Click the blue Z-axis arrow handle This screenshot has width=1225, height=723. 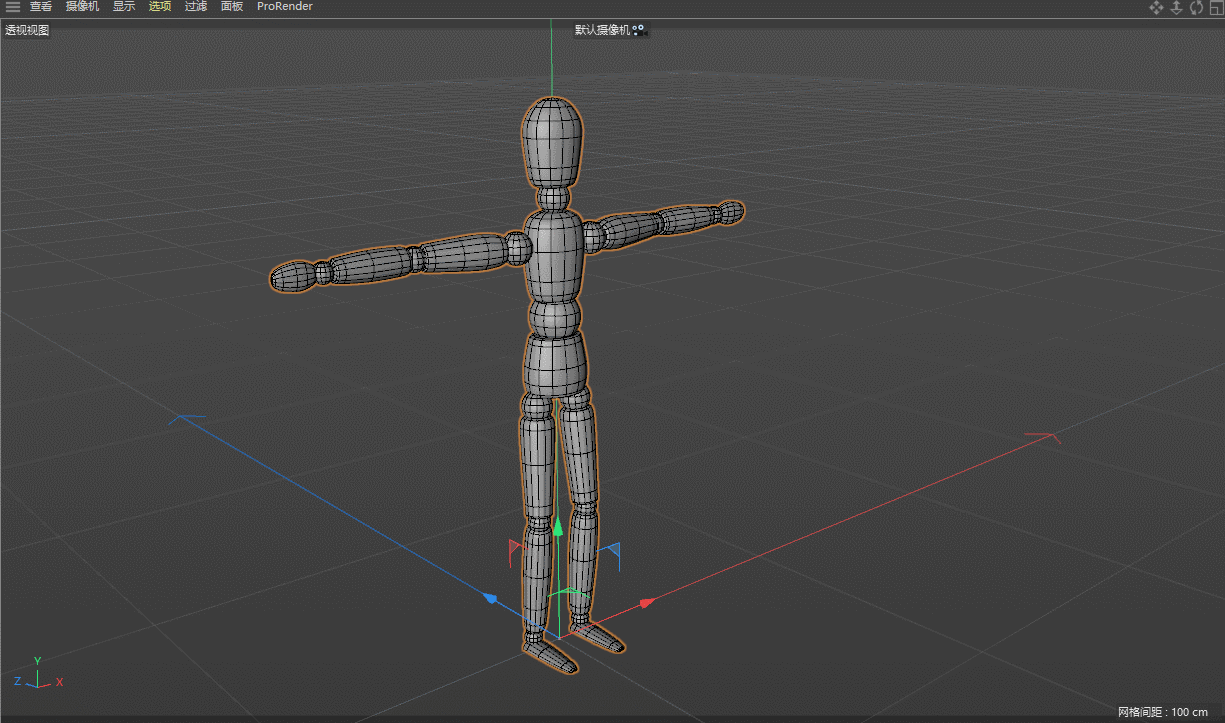click(490, 598)
